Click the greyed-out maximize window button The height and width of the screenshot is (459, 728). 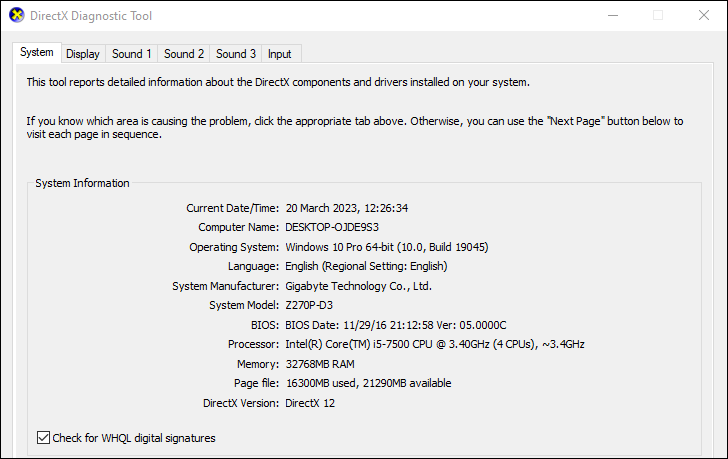(658, 15)
